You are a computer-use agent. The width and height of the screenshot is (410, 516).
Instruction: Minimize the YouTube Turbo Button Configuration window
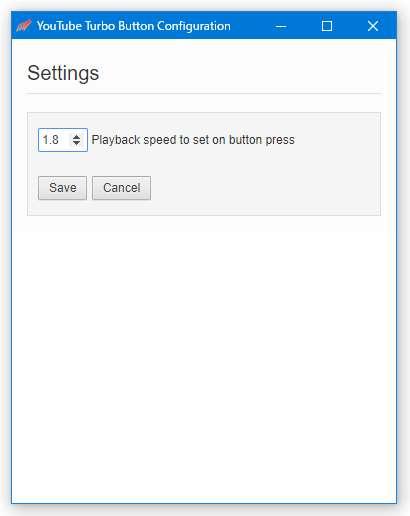(281, 26)
